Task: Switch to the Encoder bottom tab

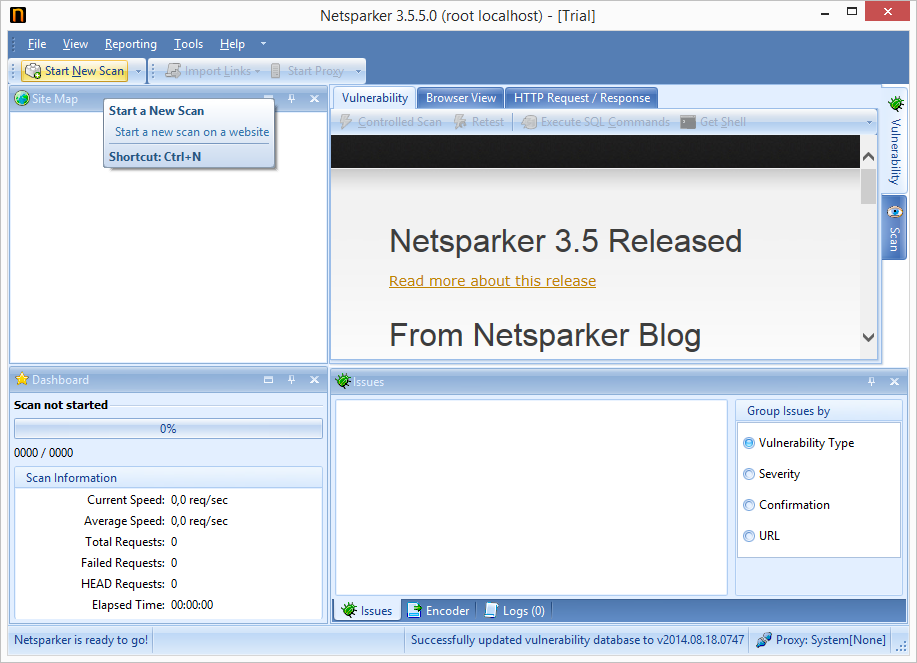Action: 439,610
